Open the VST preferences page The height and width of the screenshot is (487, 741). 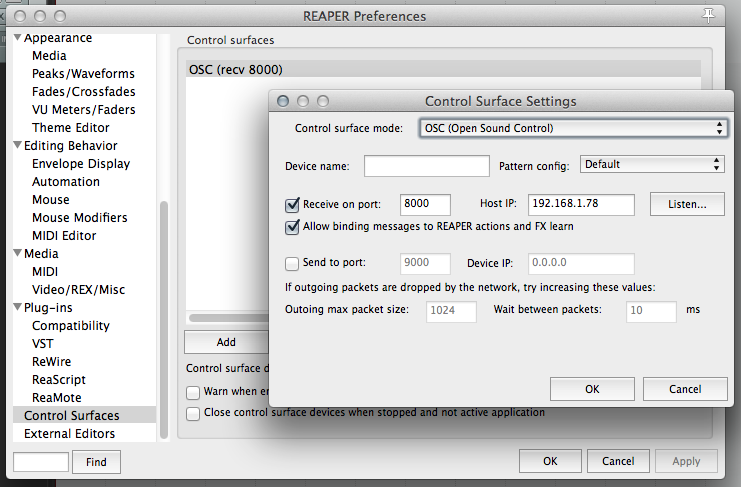43,343
